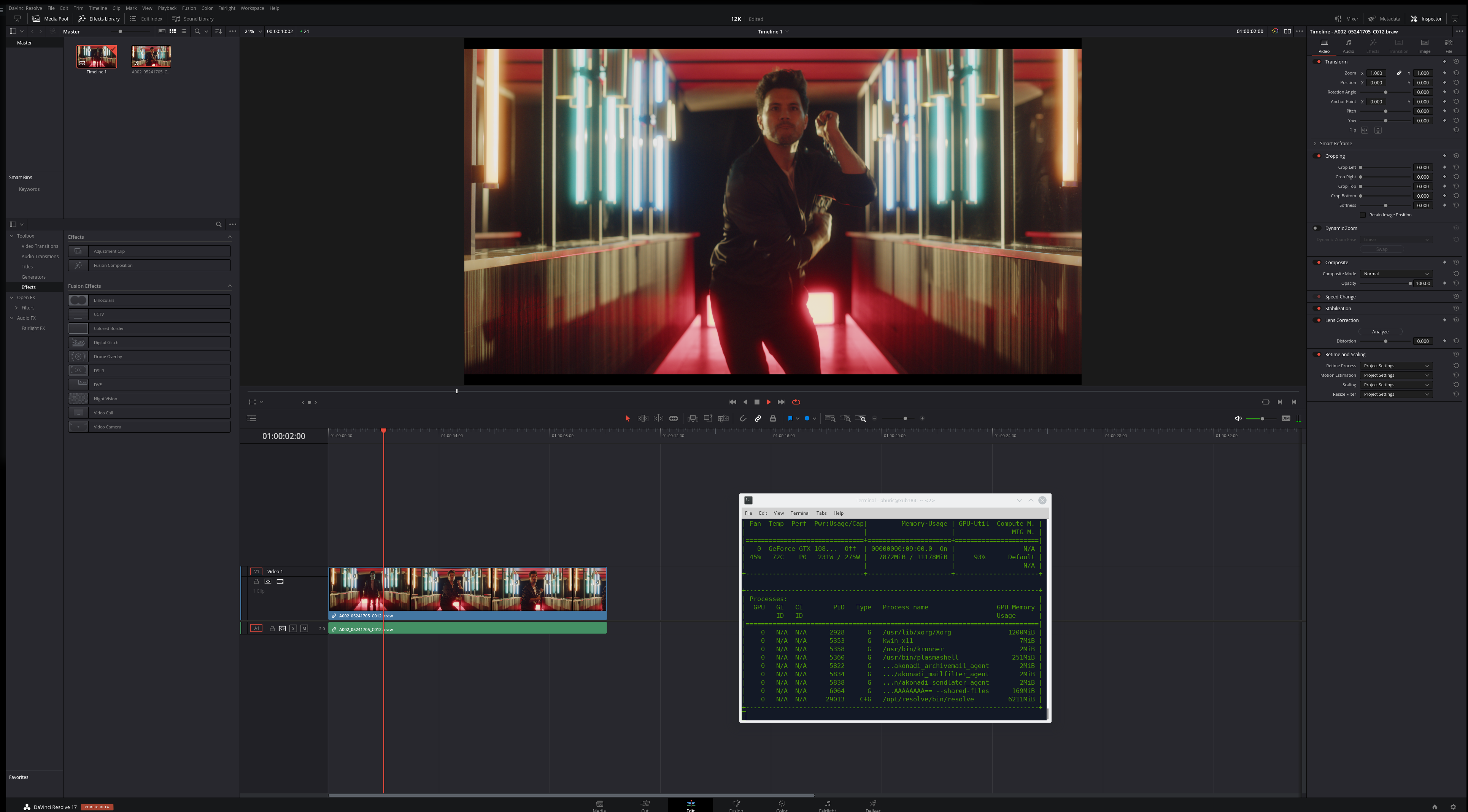The image size is (1468, 812).
Task: Mute audio track A1 with M button
Action: tap(304, 628)
